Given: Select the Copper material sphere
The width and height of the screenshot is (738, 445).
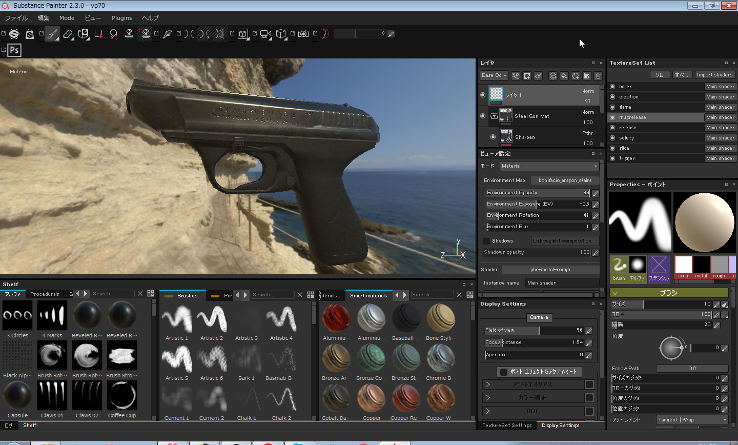Looking at the screenshot, I should [371, 397].
